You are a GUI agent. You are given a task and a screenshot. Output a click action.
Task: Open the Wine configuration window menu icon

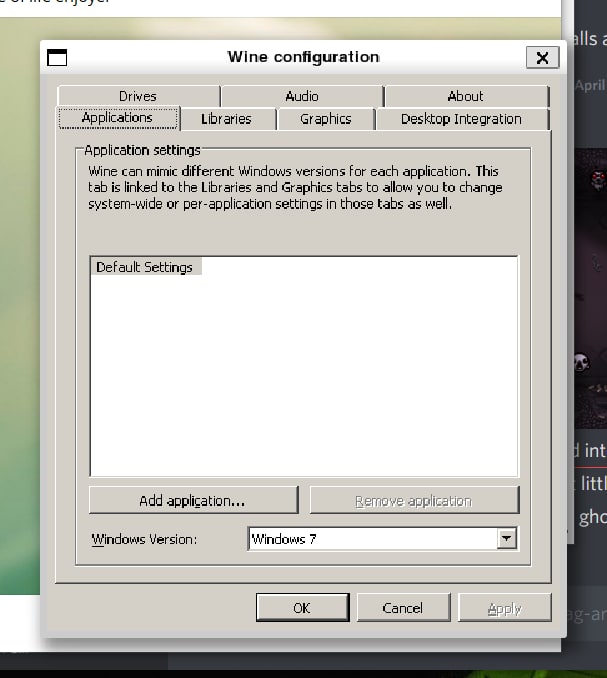point(57,58)
